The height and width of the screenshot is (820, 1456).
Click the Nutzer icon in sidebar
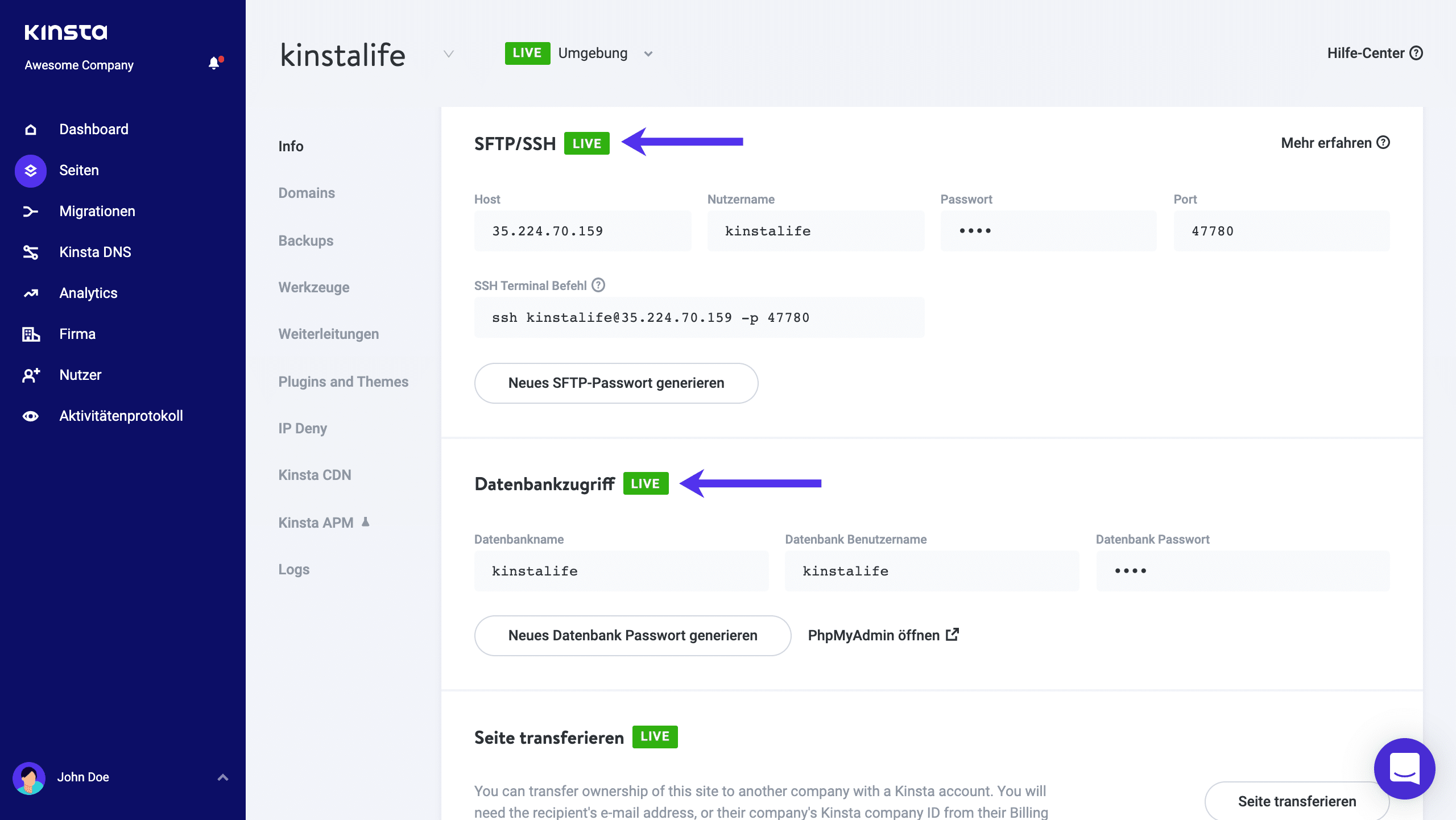29,374
